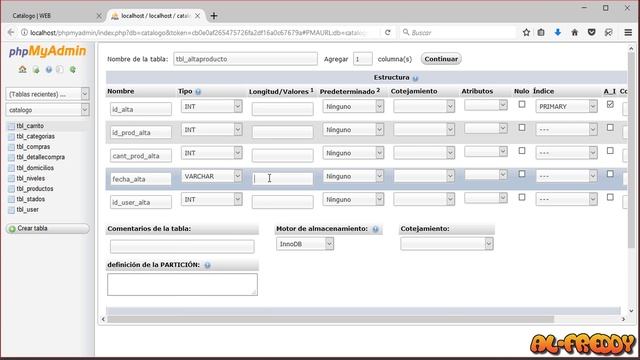Click the tbl_compras table icon
Viewport: 640px width, 360px height.
(11, 147)
